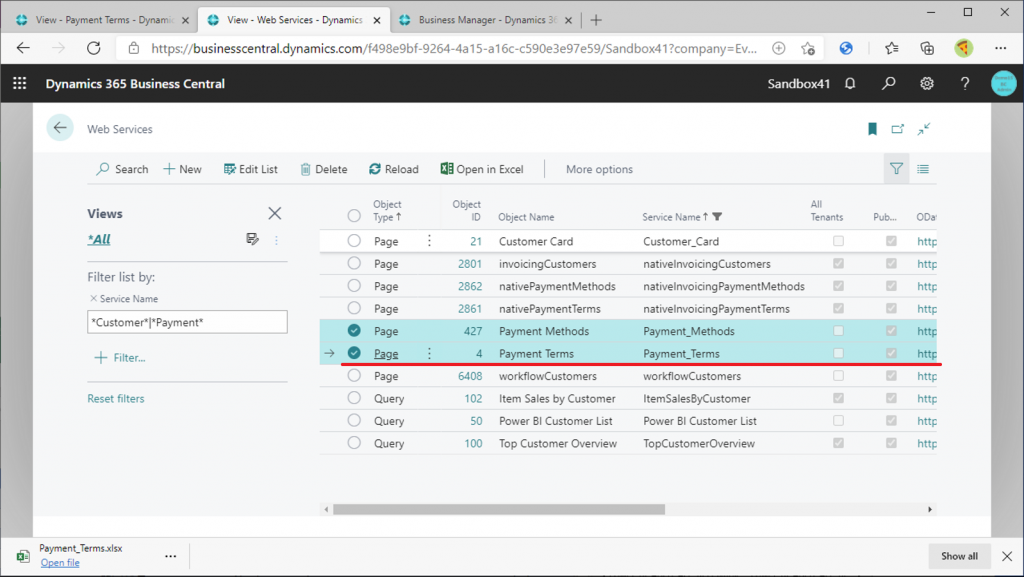Open browser collections icon
Screen dimensions: 1024x577
pyautogui.click(x=927, y=48)
